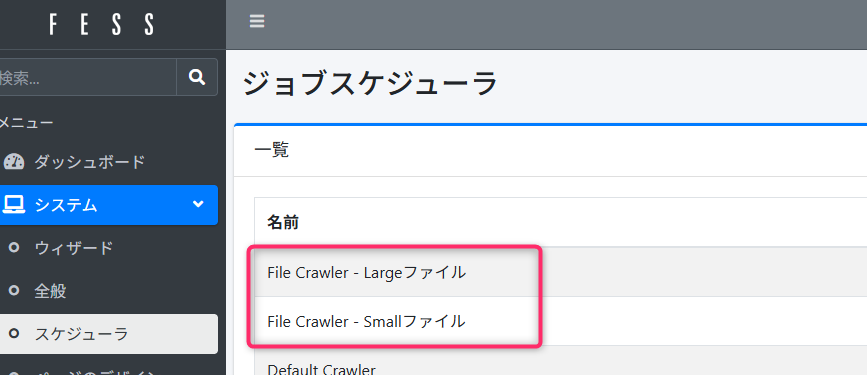Viewport: 867px width, 375px height.
Task: Open the Default Crawler job row
Action: [x=321, y=369]
